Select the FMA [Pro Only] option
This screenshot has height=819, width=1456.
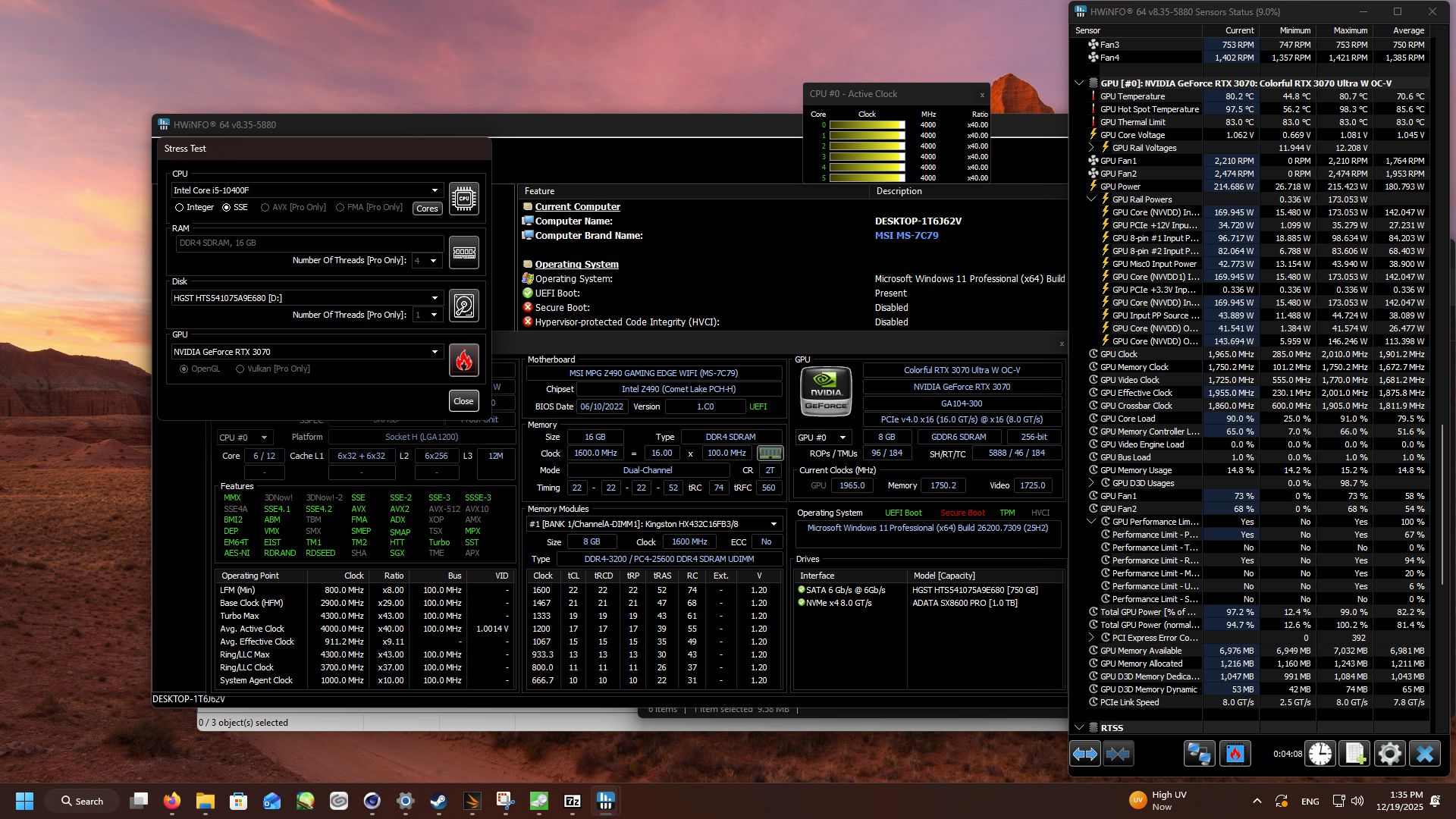point(369,208)
